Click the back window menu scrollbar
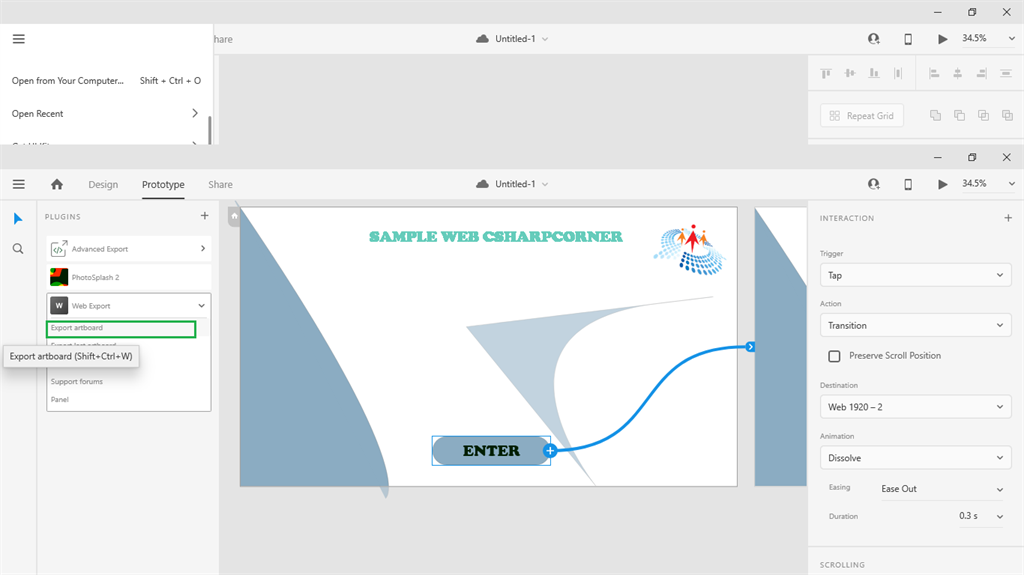The width and height of the screenshot is (1024, 575). [210, 130]
